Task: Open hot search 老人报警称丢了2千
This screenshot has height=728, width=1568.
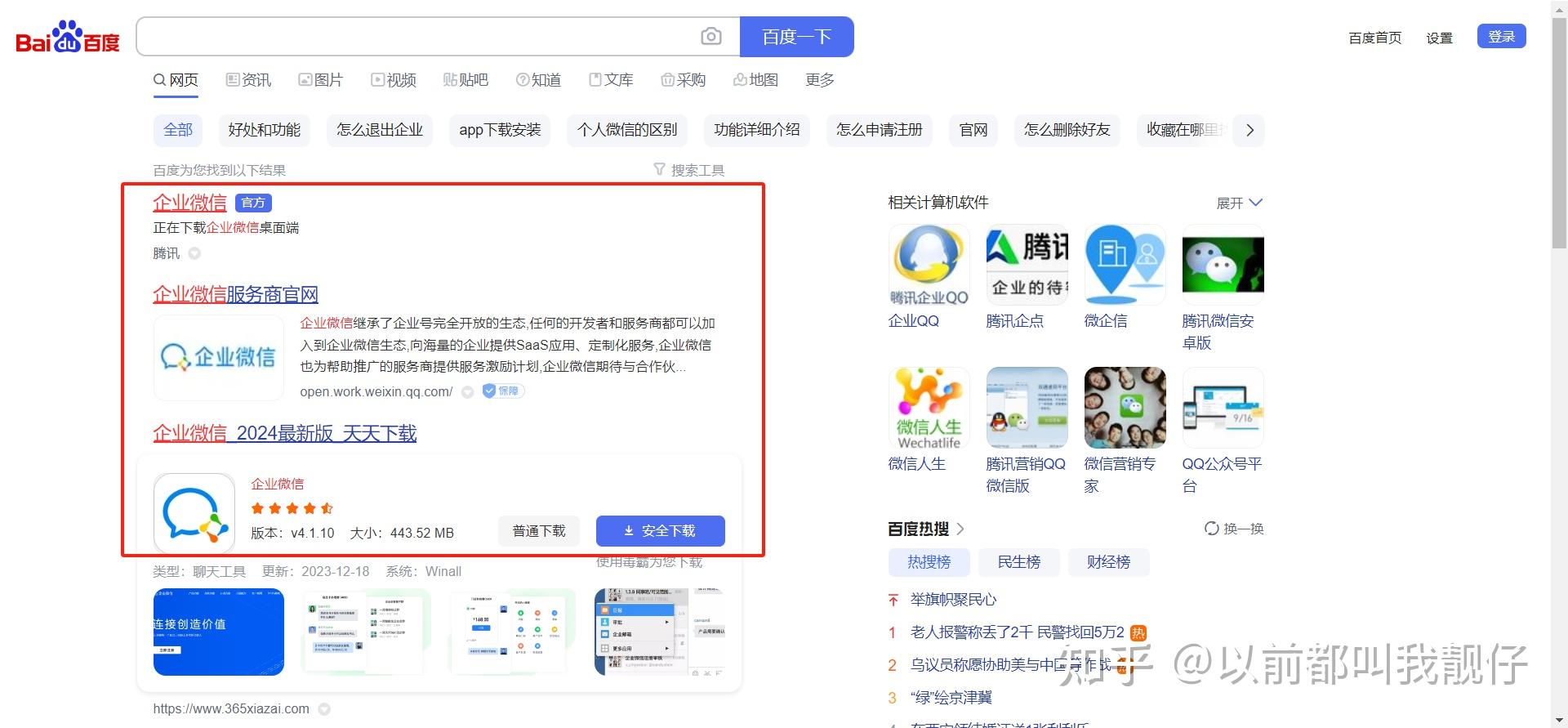Action: (1018, 632)
